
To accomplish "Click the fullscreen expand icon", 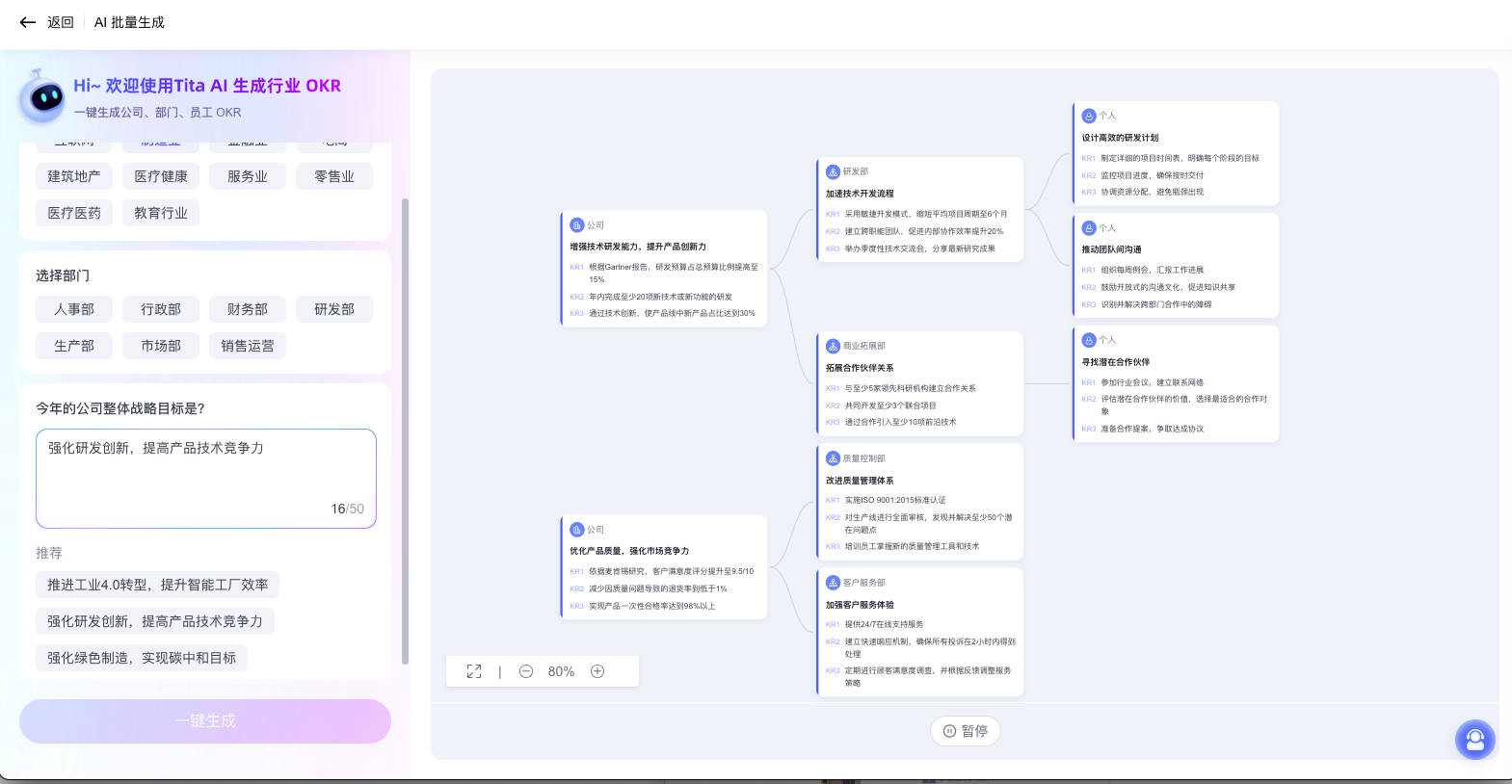I will point(474,671).
